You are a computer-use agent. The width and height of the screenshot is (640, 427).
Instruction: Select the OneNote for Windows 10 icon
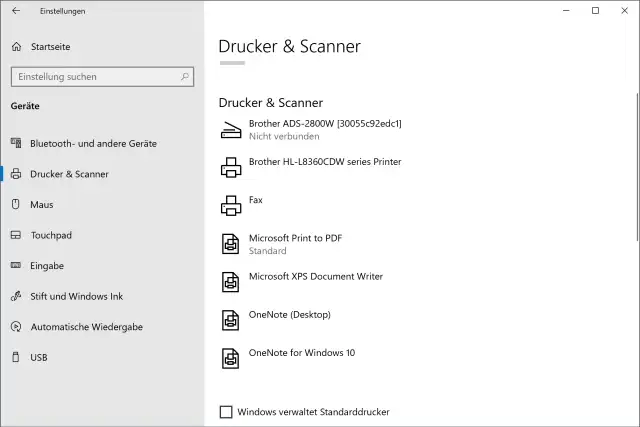(231, 357)
